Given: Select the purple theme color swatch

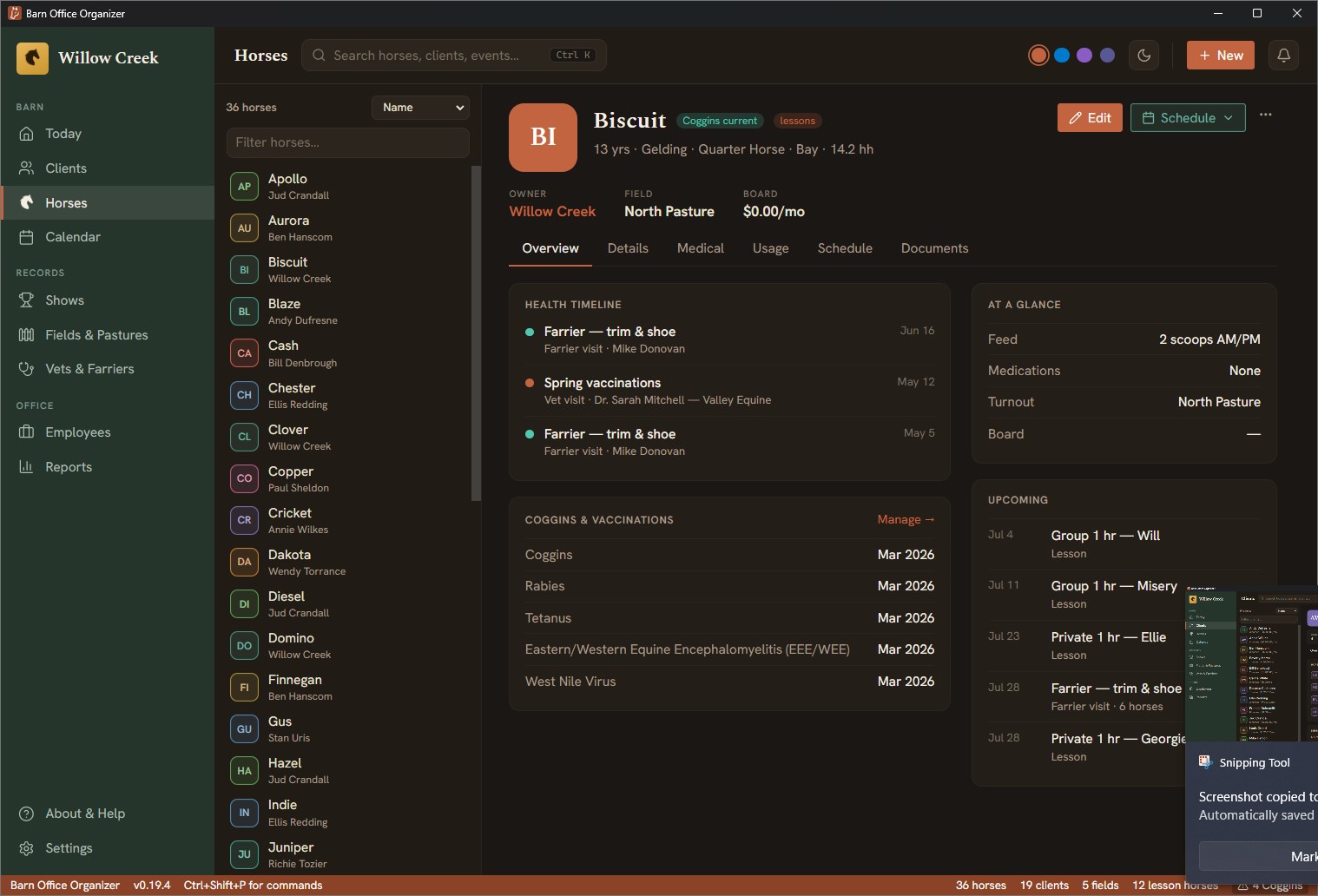Looking at the screenshot, I should (x=1084, y=56).
